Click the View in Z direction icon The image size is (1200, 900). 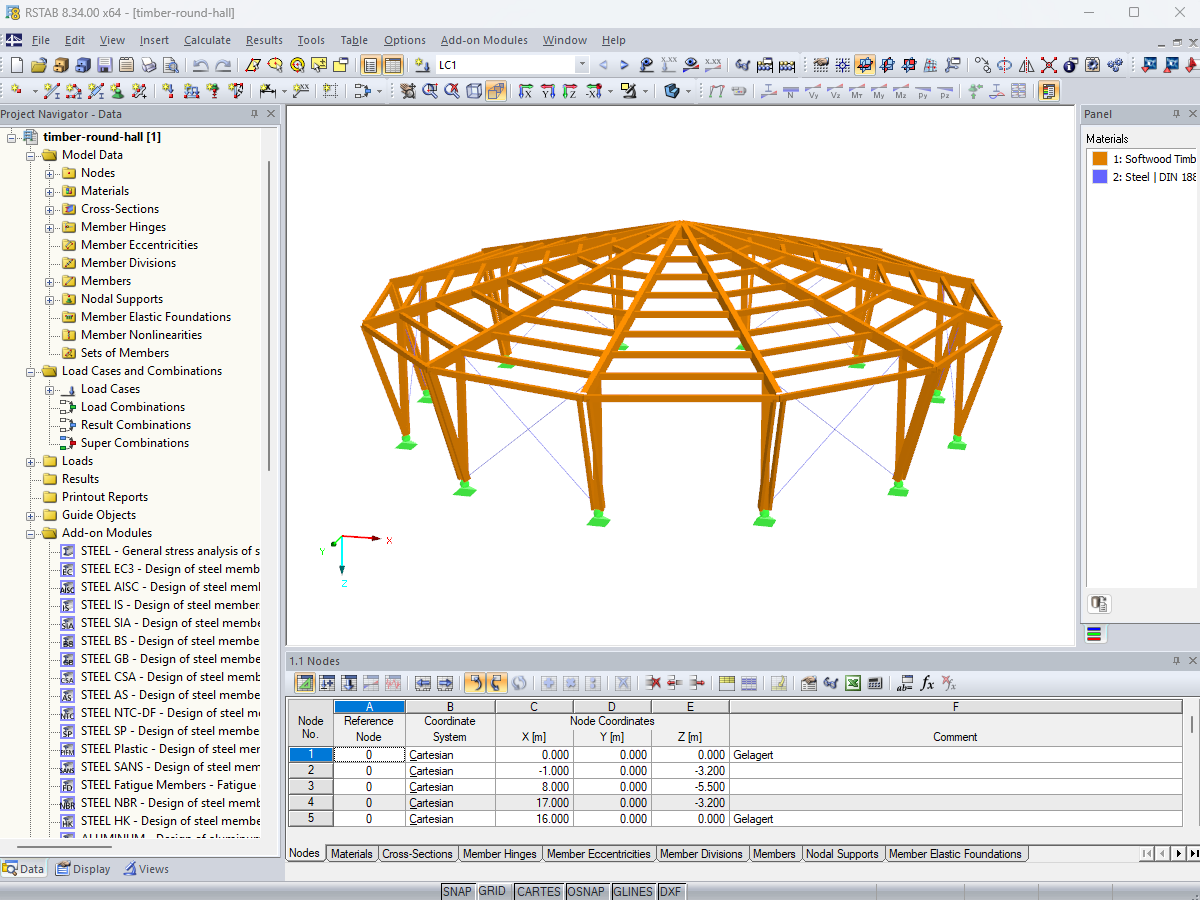coord(570,91)
